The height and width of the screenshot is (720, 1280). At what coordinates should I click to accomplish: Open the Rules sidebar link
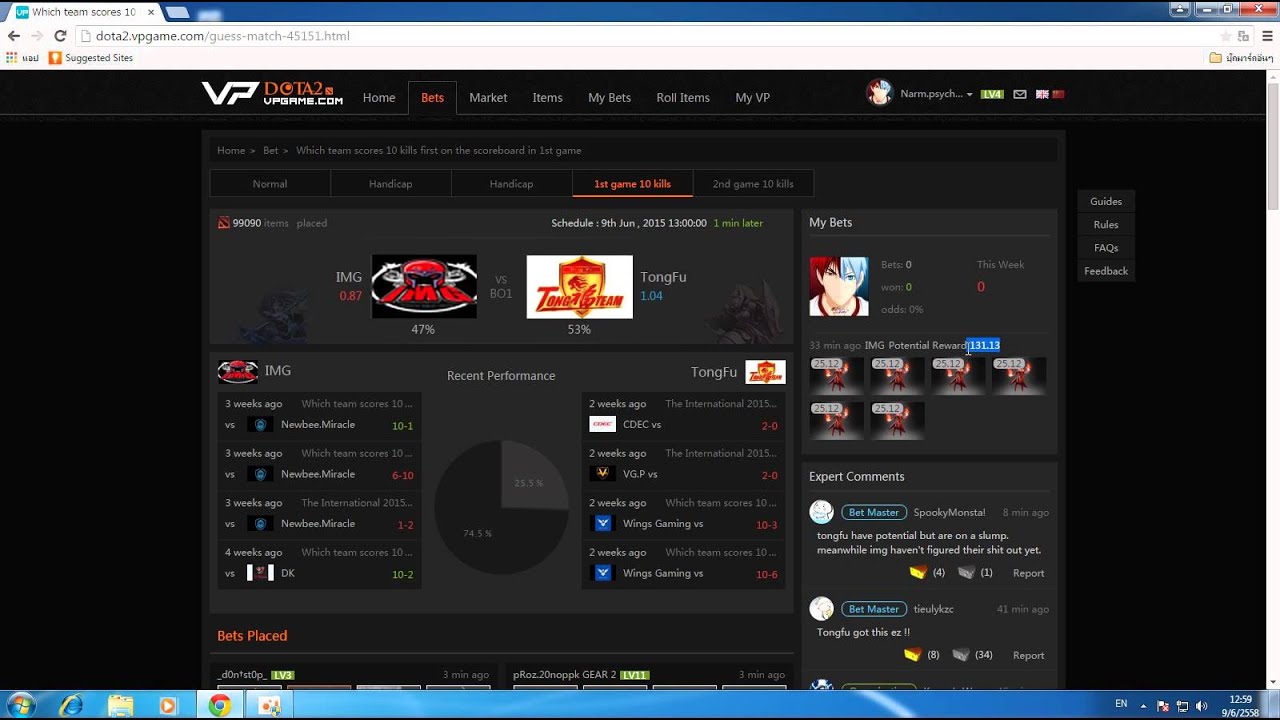coord(1105,224)
